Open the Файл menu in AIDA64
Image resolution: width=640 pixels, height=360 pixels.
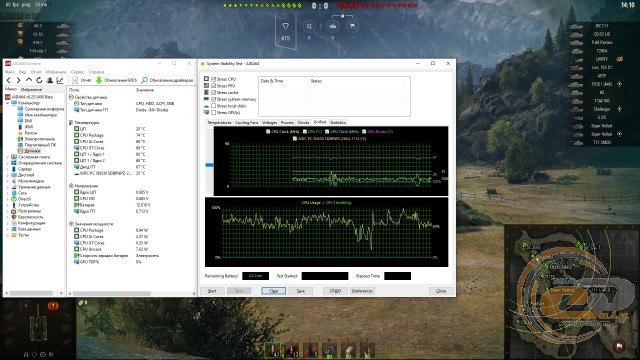coord(10,72)
